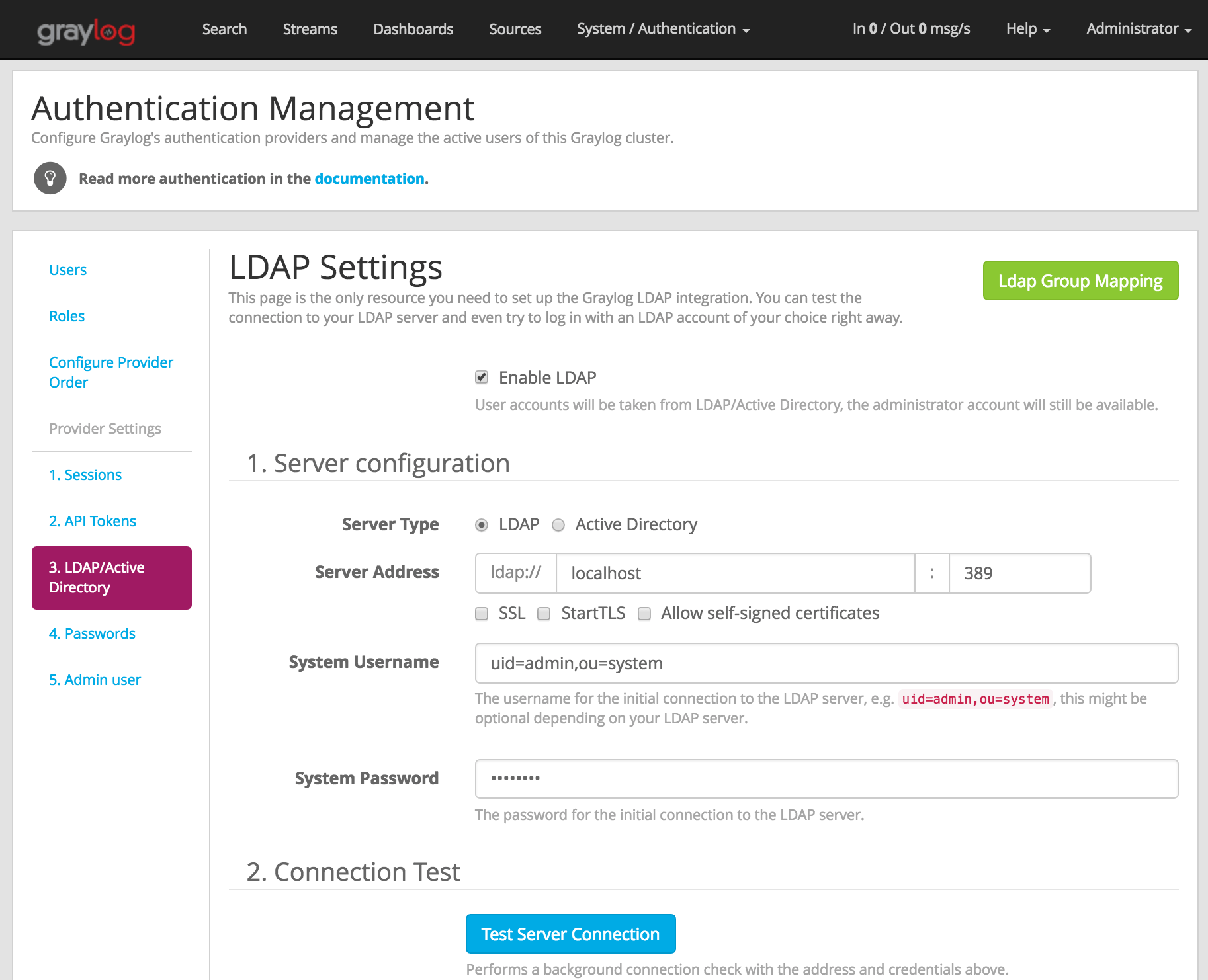Enable the StartTLS checkbox

(x=544, y=614)
